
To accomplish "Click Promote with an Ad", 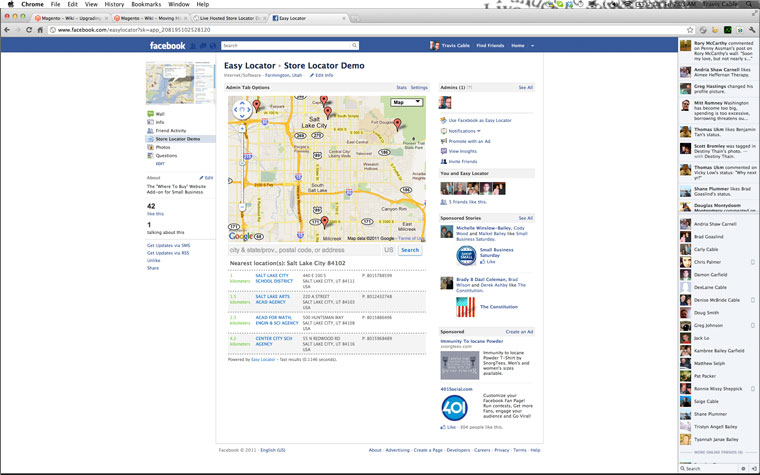I will pos(469,142).
